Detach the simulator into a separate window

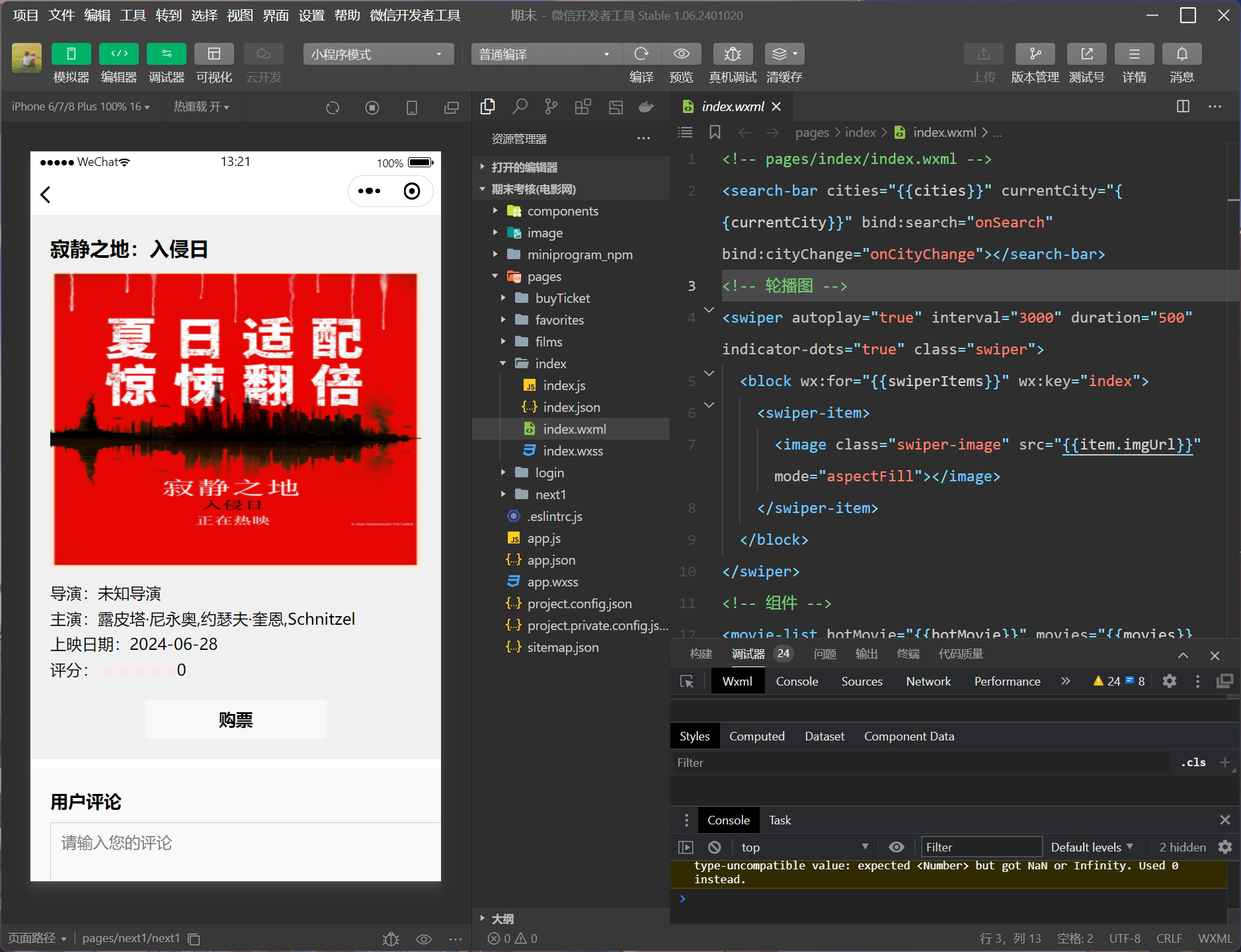(x=452, y=107)
